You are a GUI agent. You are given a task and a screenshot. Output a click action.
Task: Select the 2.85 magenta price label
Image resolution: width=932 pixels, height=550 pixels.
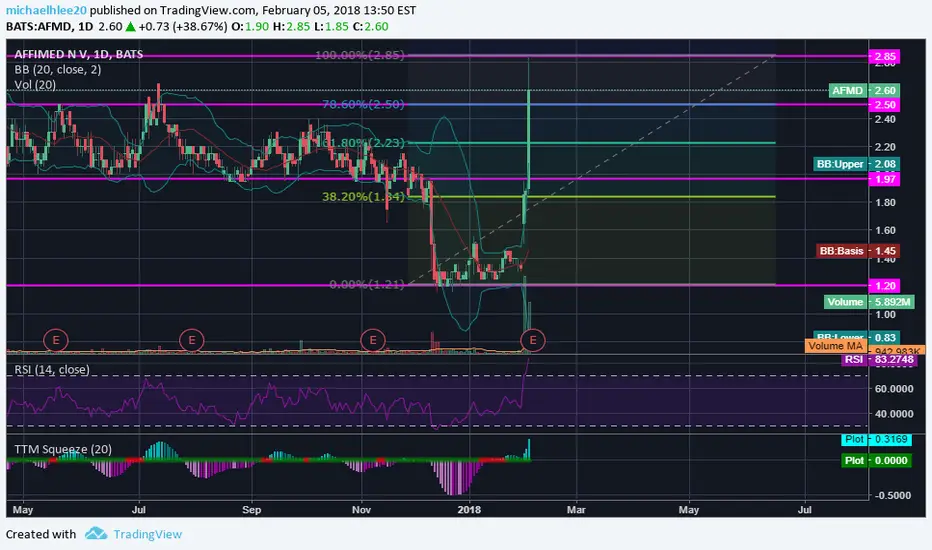(x=884, y=56)
